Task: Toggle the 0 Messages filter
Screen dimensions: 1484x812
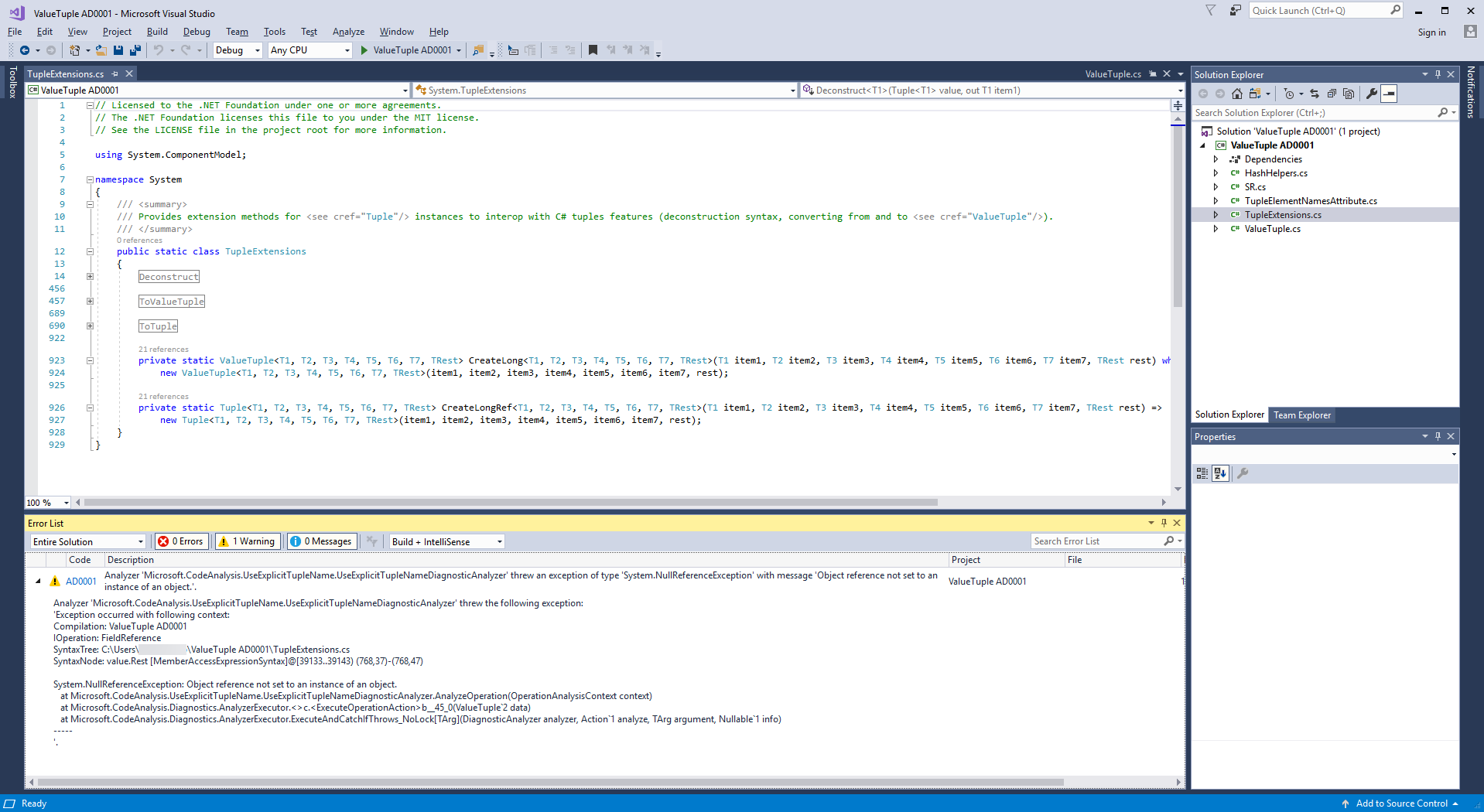Action: click(x=321, y=541)
